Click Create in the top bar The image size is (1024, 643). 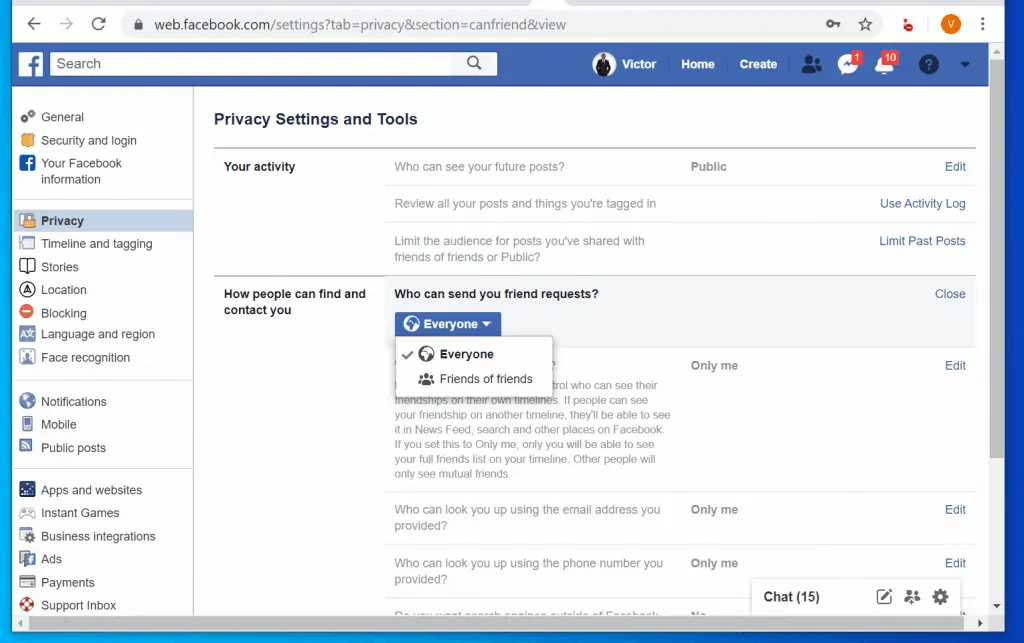click(x=758, y=64)
